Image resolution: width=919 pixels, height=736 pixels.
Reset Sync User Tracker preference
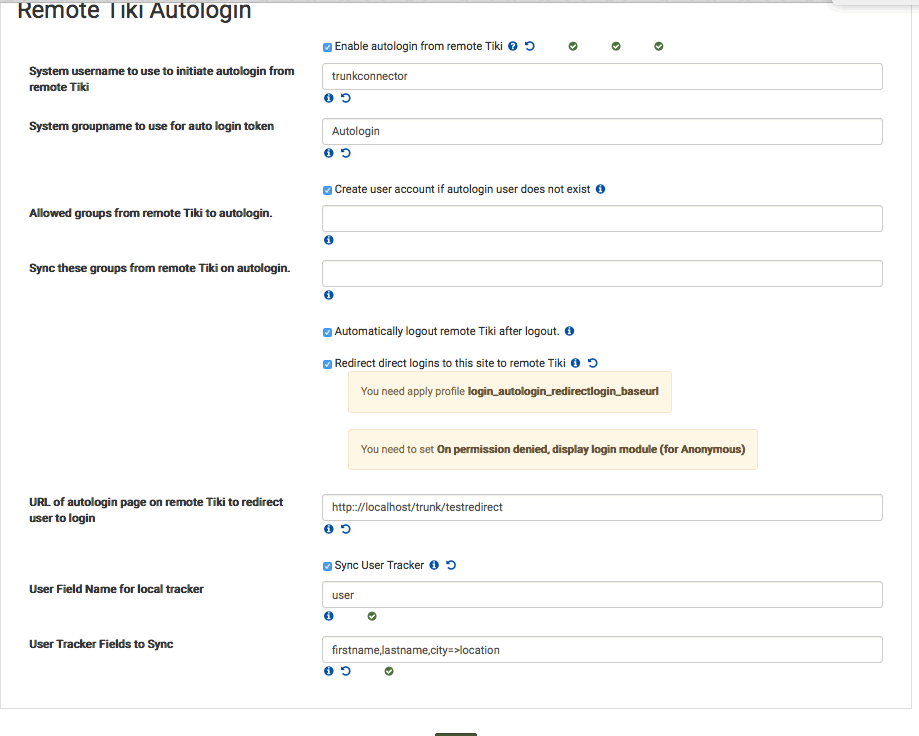coord(451,565)
